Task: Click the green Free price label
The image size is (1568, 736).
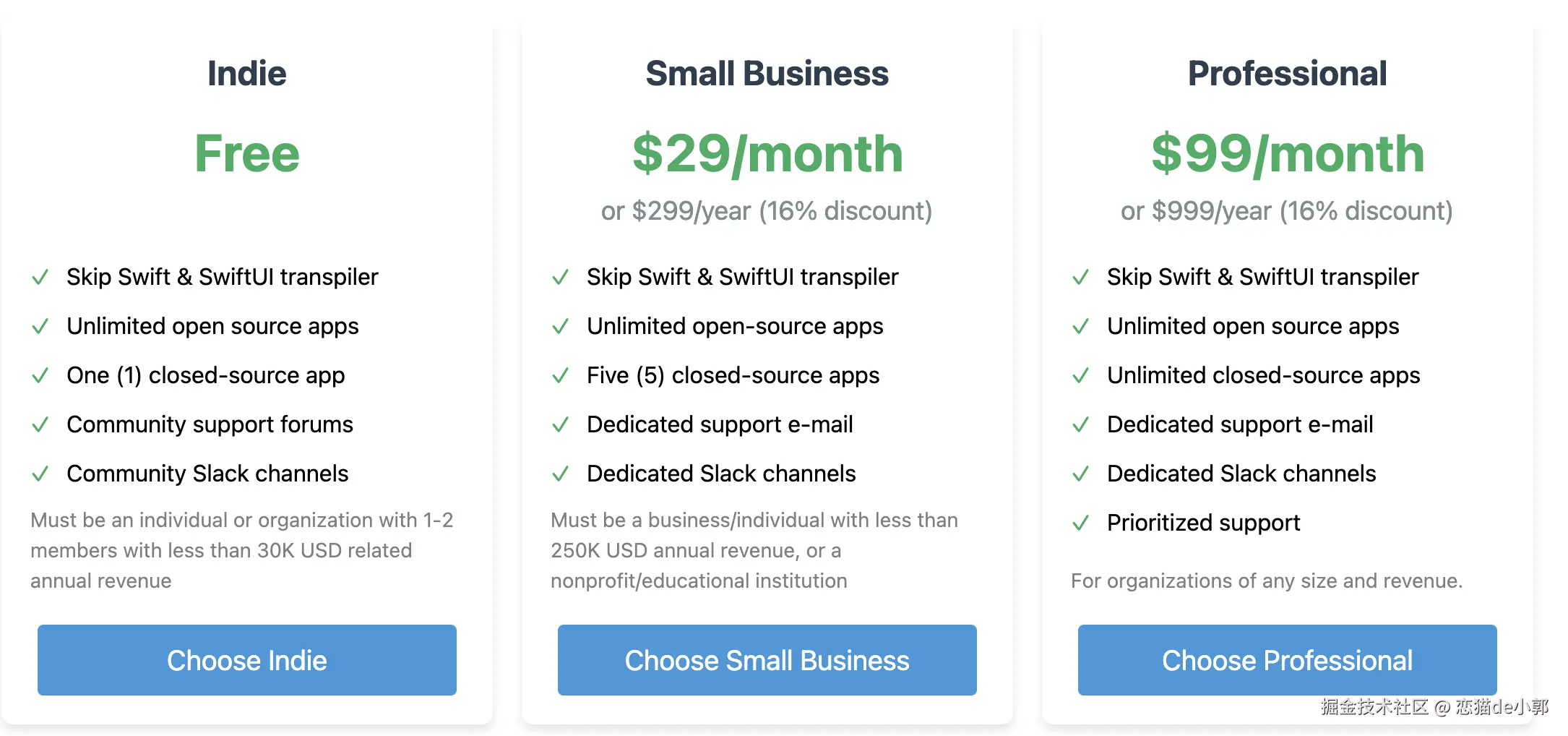Action: point(246,154)
